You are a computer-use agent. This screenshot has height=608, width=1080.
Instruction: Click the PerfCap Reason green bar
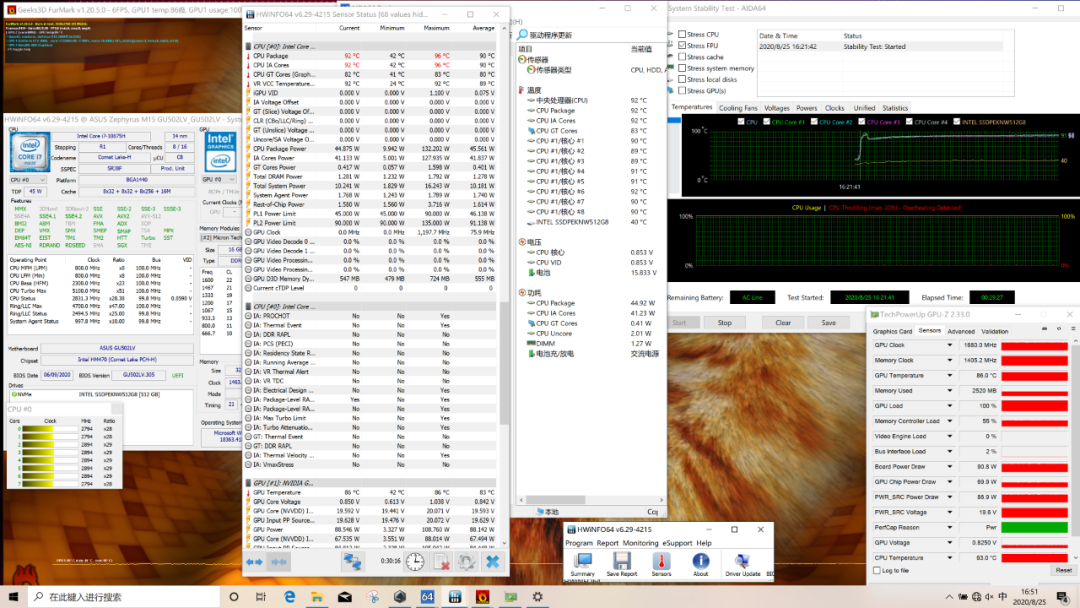pos(1037,527)
